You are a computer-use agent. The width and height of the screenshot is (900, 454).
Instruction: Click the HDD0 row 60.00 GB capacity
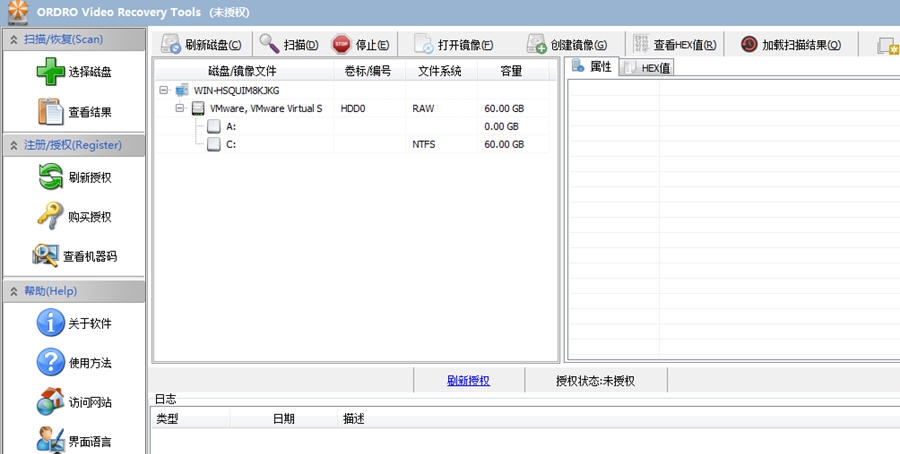[x=504, y=108]
